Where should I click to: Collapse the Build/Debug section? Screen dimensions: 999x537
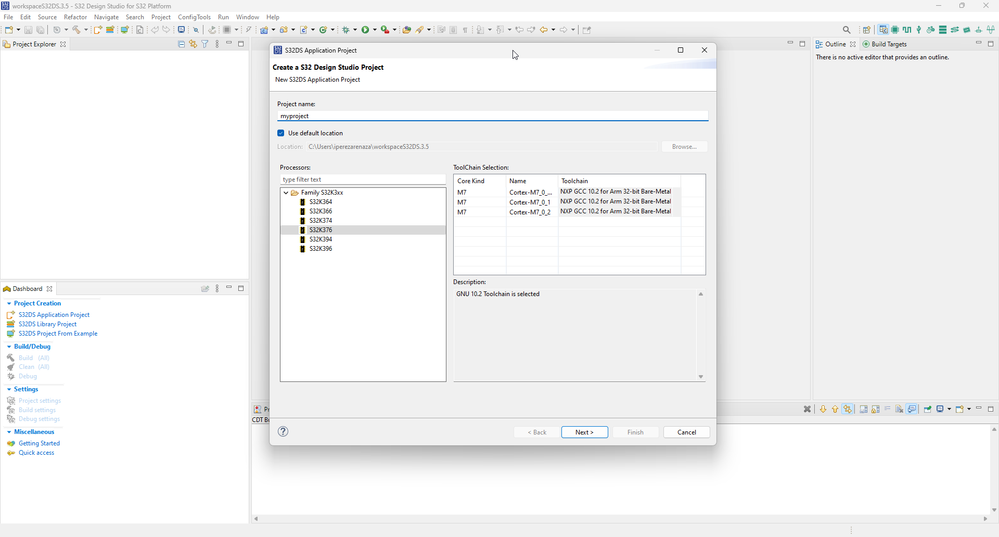[x=9, y=347]
